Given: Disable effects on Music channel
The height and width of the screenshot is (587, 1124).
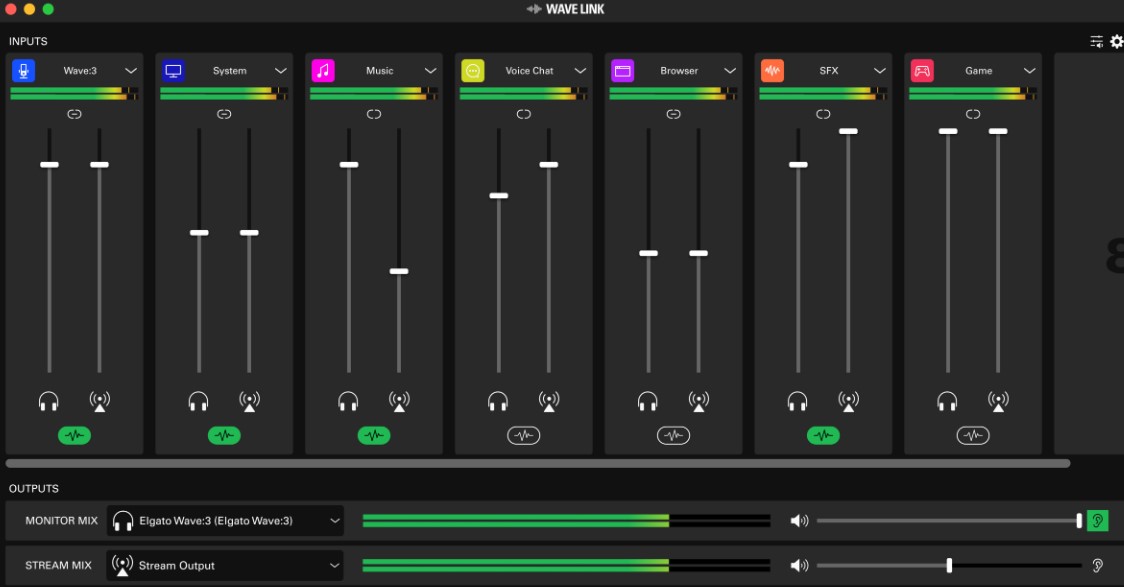Looking at the screenshot, I should [x=374, y=435].
